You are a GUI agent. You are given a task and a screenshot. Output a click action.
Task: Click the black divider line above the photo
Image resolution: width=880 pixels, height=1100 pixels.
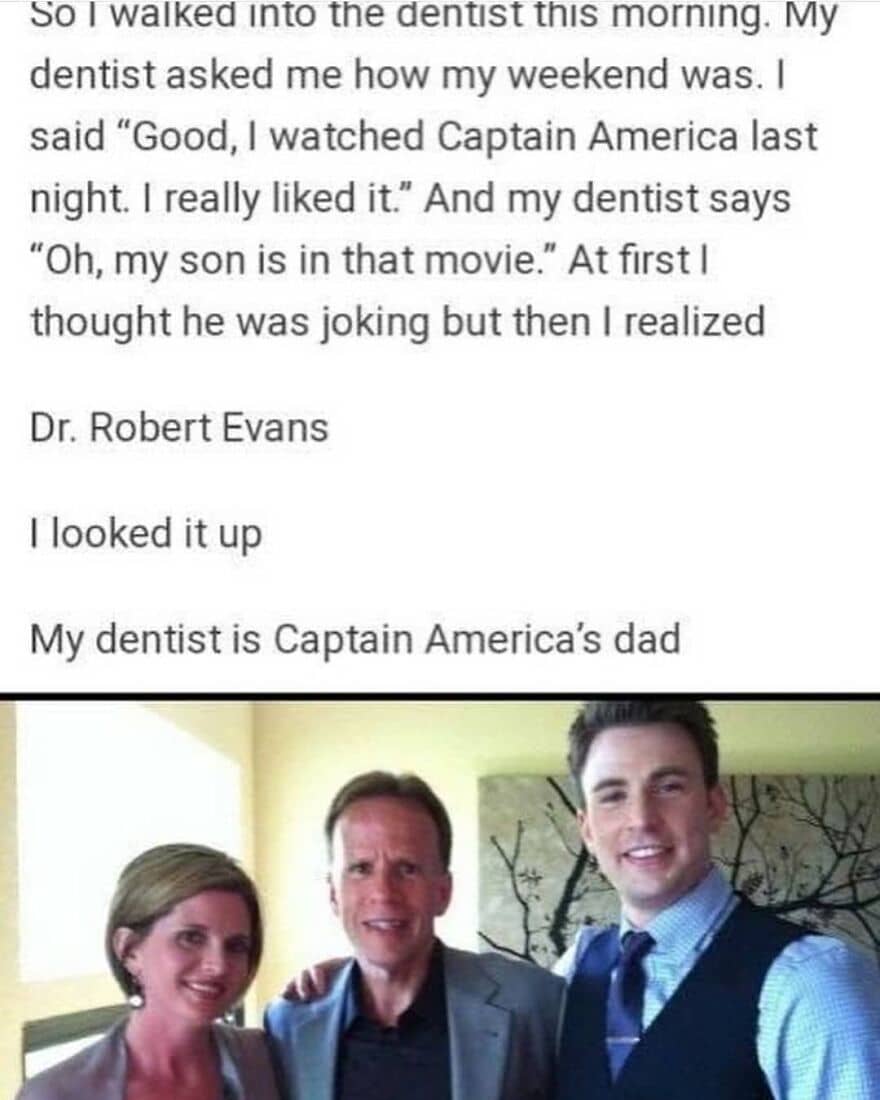coord(440,697)
